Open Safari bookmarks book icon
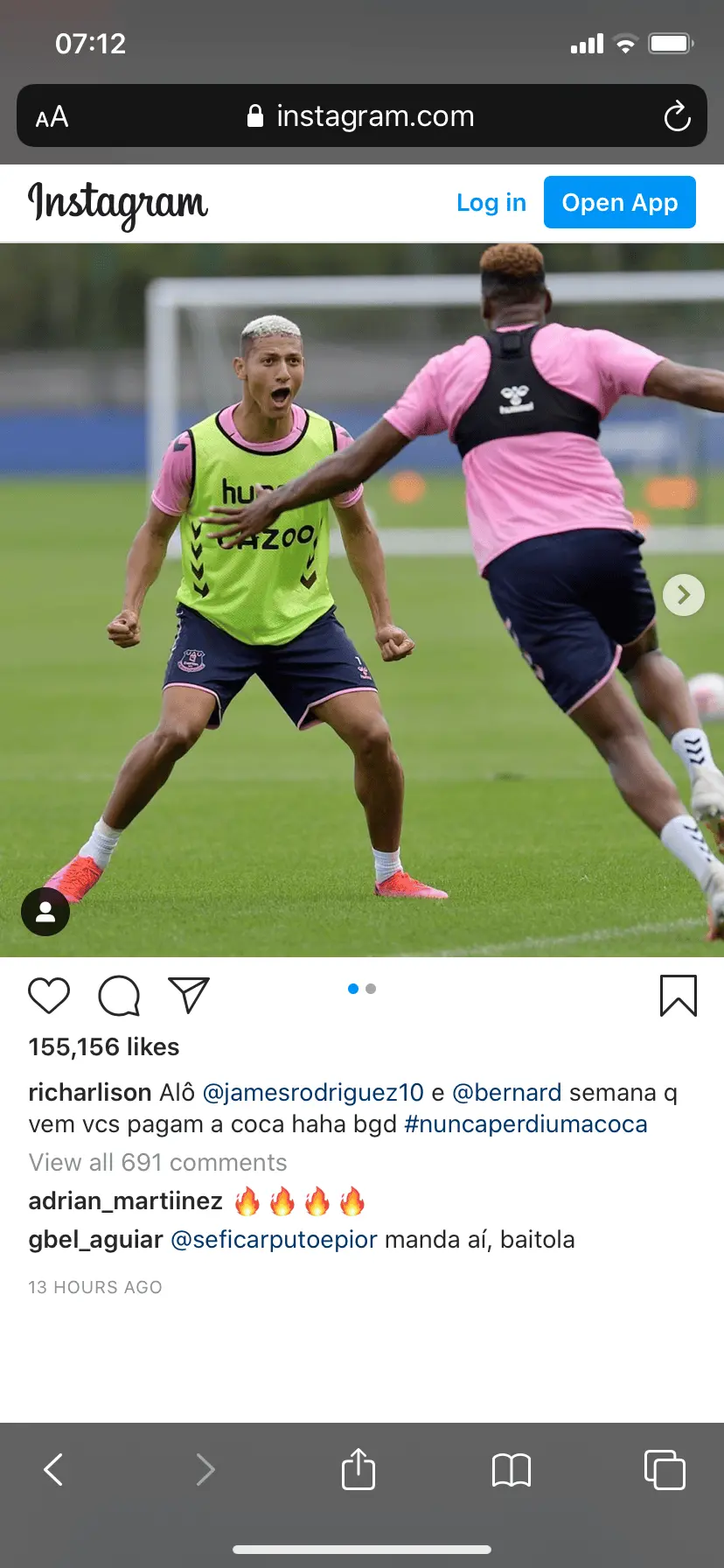Screen dimensions: 724x1568 tap(512, 1470)
